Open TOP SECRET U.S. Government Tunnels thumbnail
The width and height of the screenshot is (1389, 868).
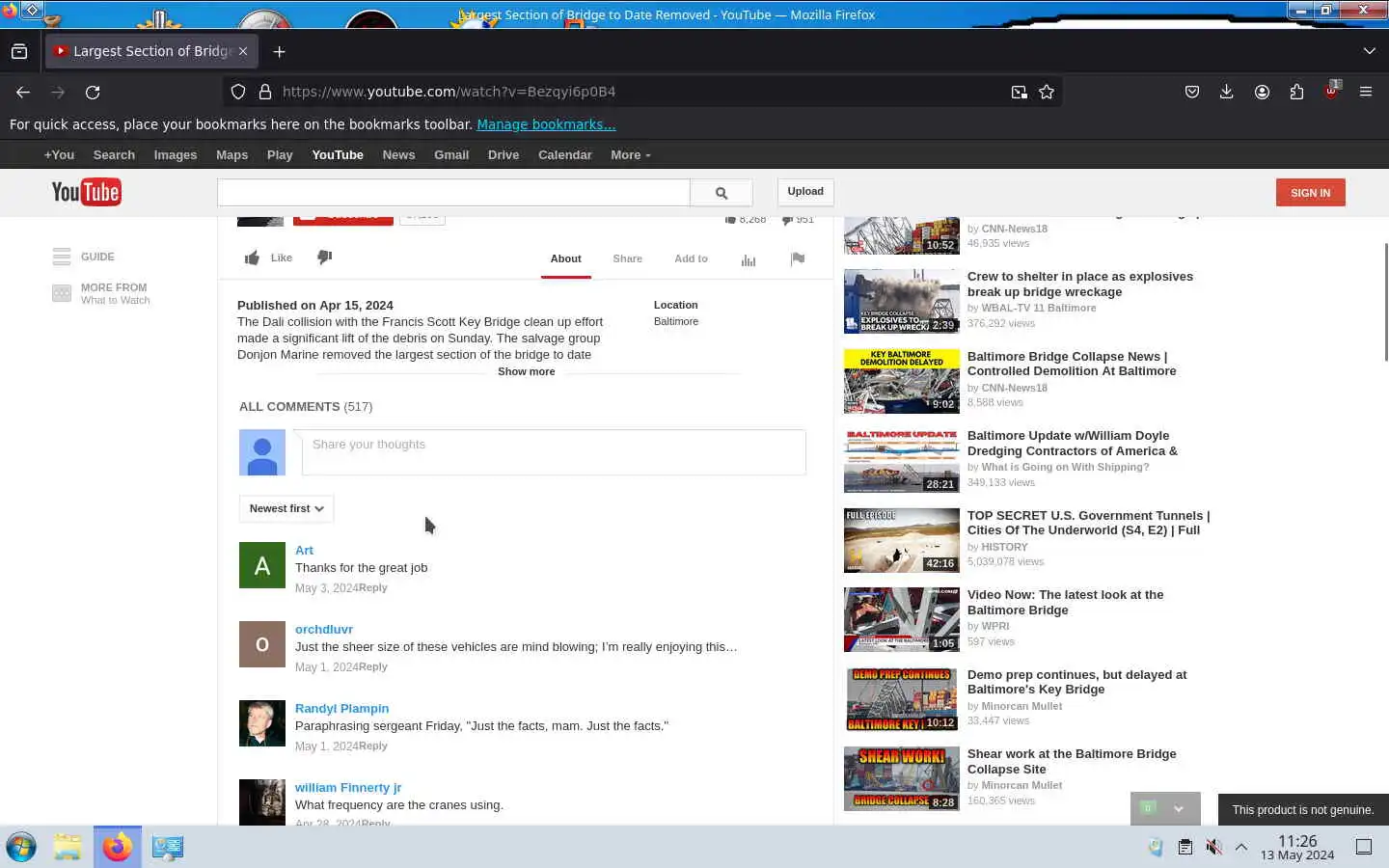[902, 540]
